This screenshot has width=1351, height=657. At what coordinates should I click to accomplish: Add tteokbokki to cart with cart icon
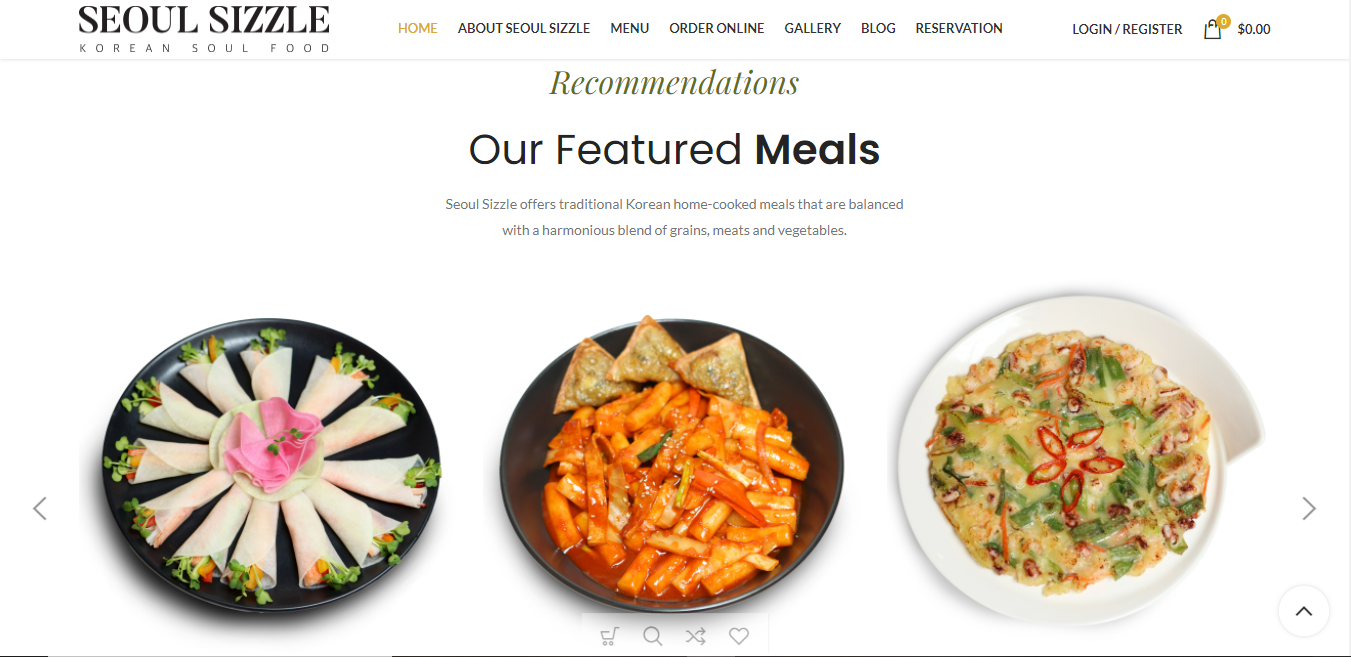pos(608,636)
